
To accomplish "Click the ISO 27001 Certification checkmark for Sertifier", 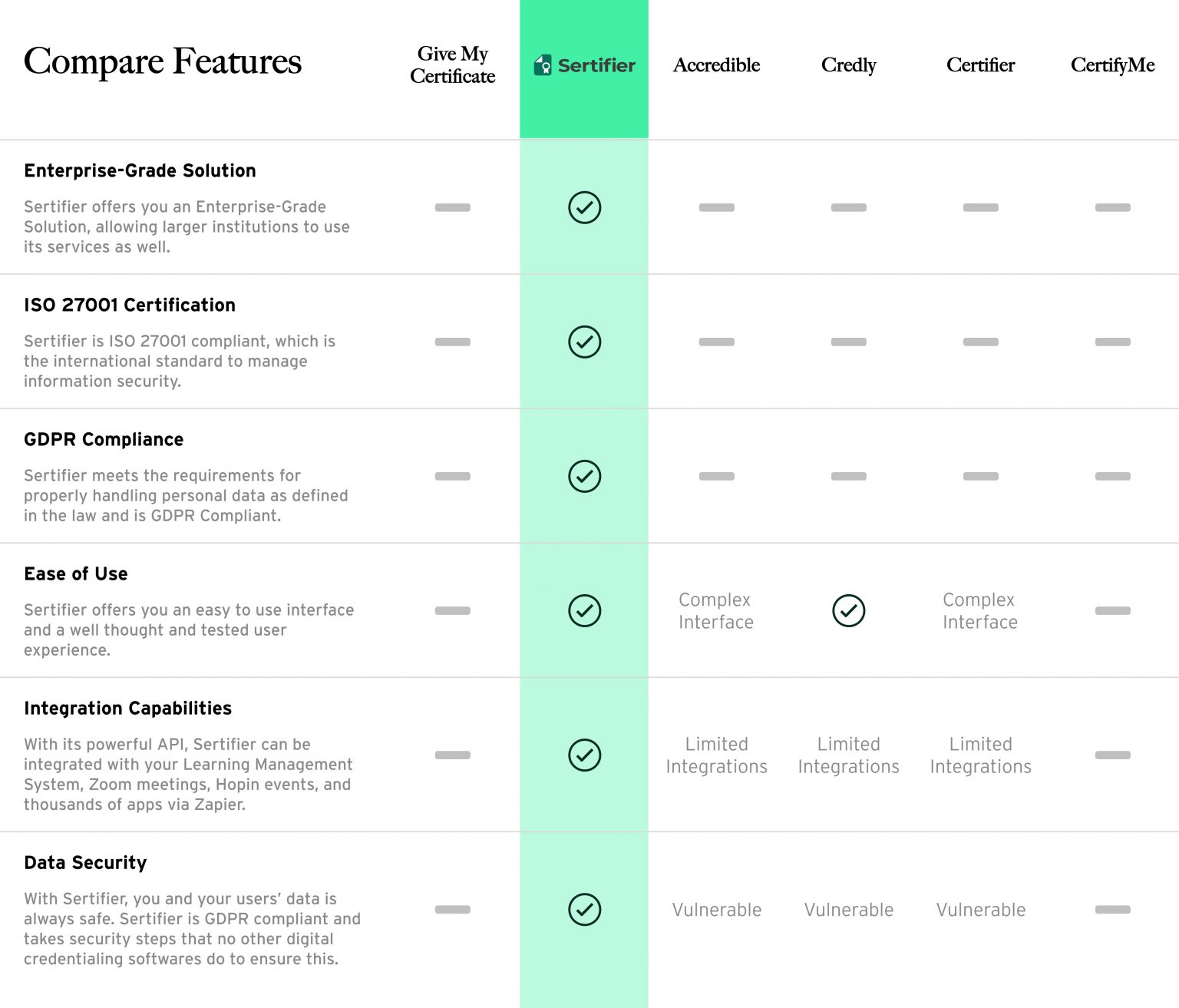I will tap(584, 342).
